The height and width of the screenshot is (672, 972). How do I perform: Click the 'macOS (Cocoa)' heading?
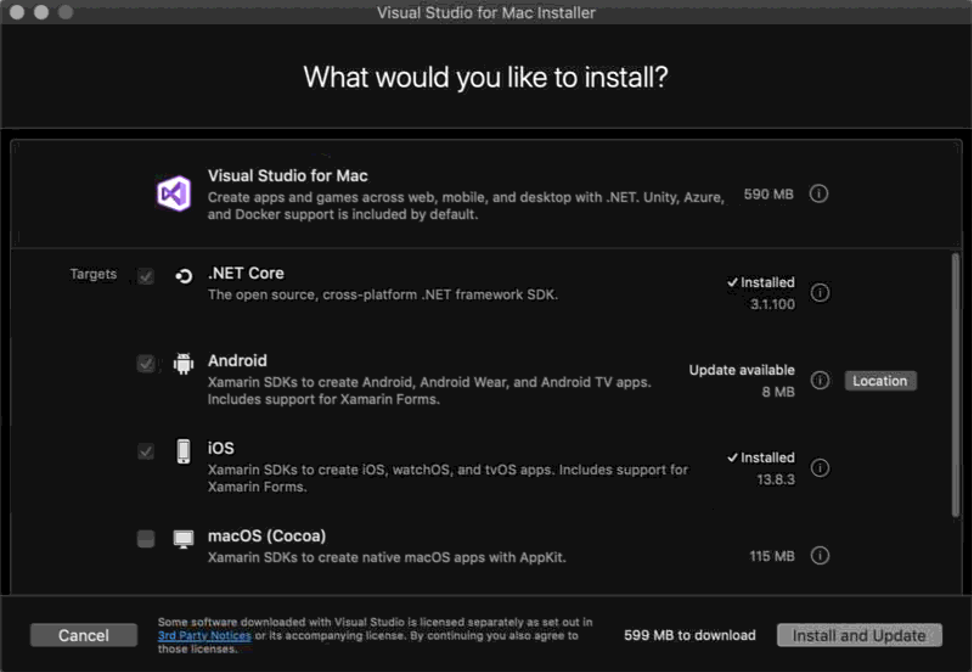pos(267,536)
